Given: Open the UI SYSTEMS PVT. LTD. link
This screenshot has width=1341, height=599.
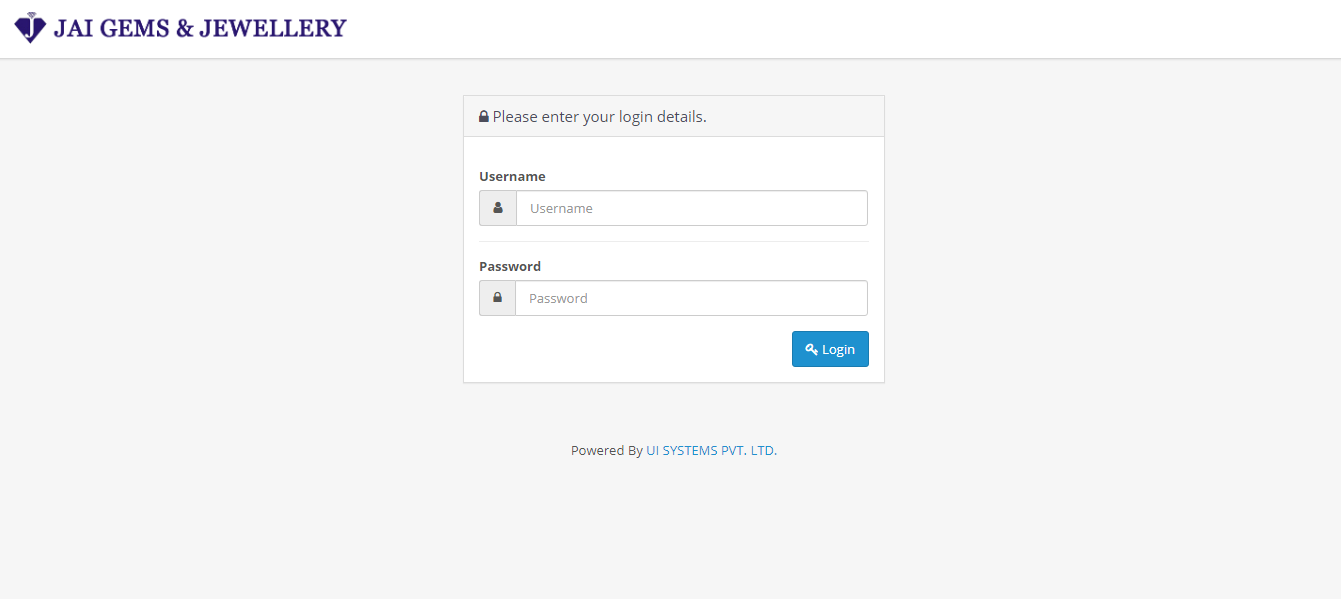Looking at the screenshot, I should (711, 451).
